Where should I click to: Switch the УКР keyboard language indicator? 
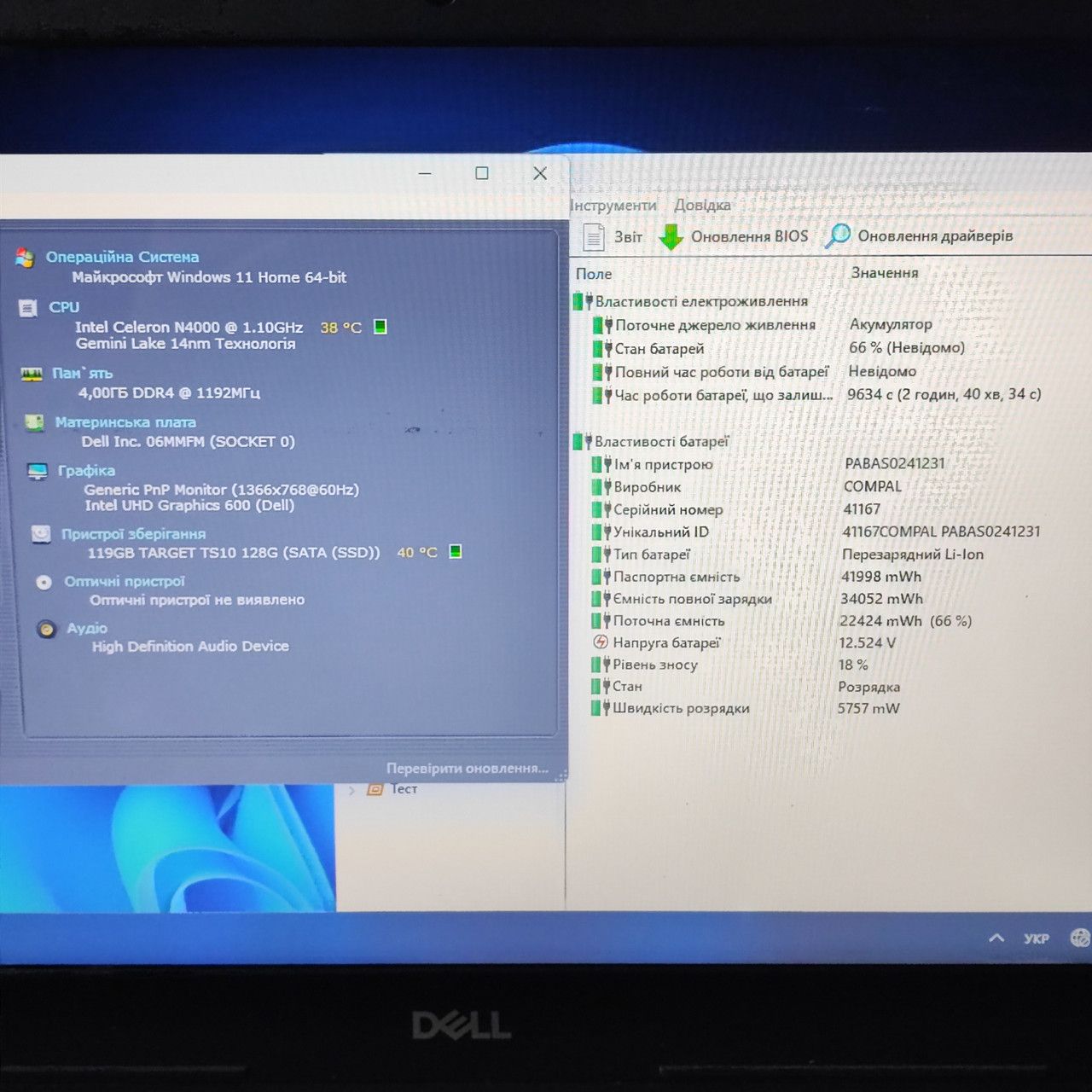pyautogui.click(x=1037, y=938)
